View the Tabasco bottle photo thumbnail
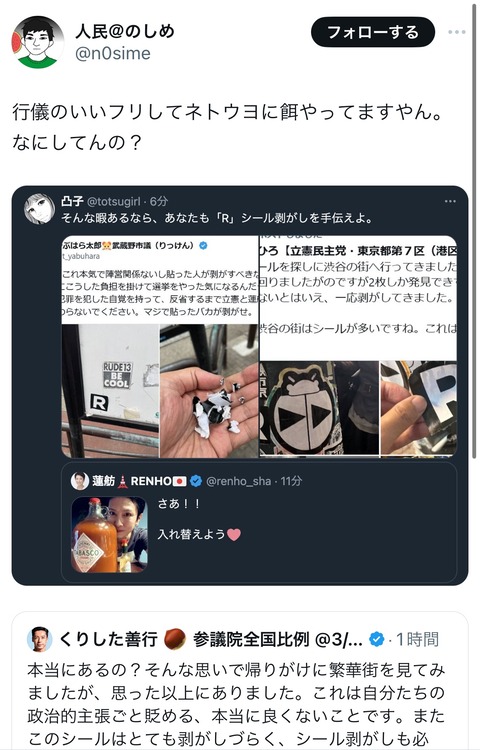The height and width of the screenshot is (750, 480). 109,535
